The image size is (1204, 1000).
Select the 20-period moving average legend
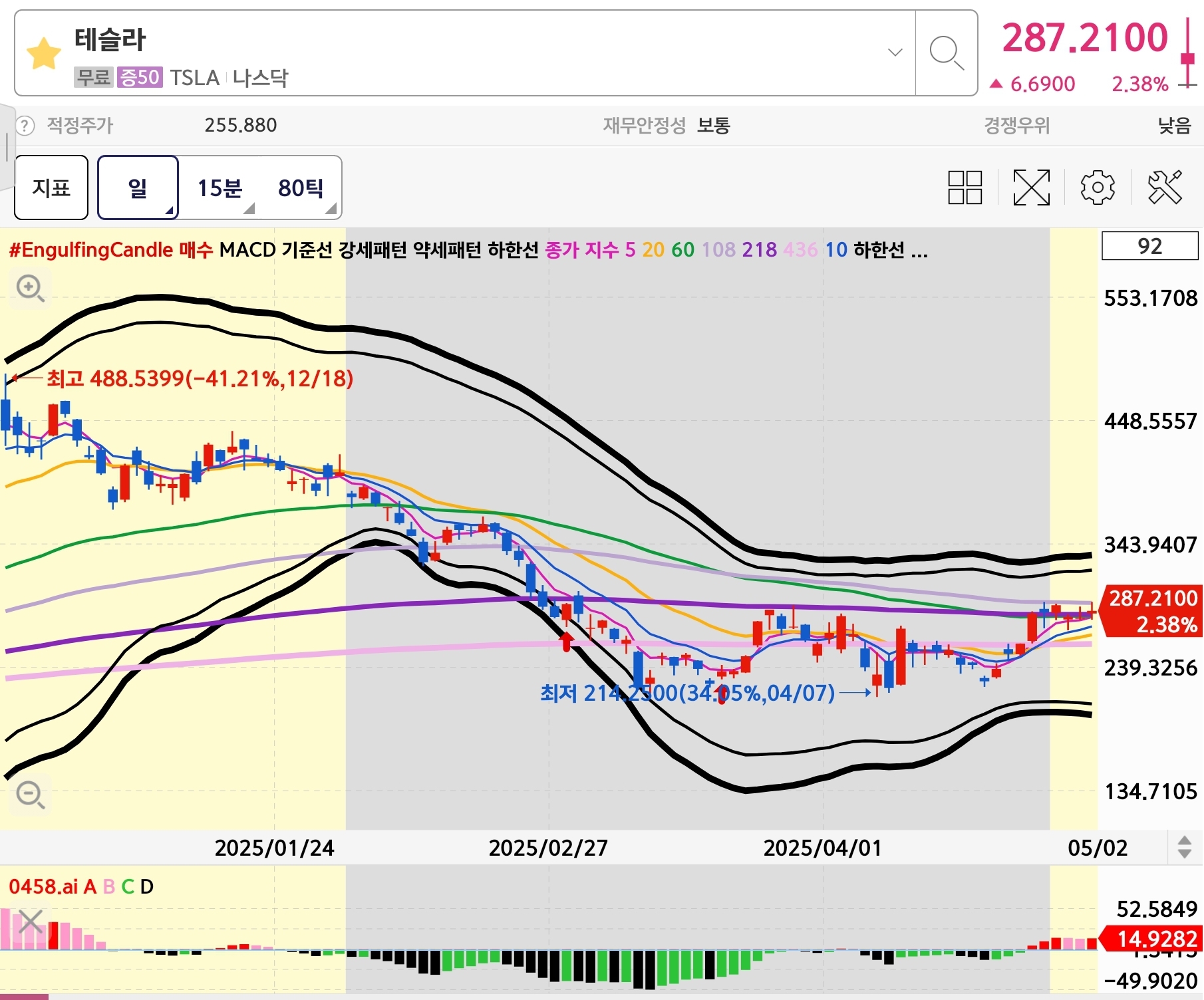click(653, 250)
